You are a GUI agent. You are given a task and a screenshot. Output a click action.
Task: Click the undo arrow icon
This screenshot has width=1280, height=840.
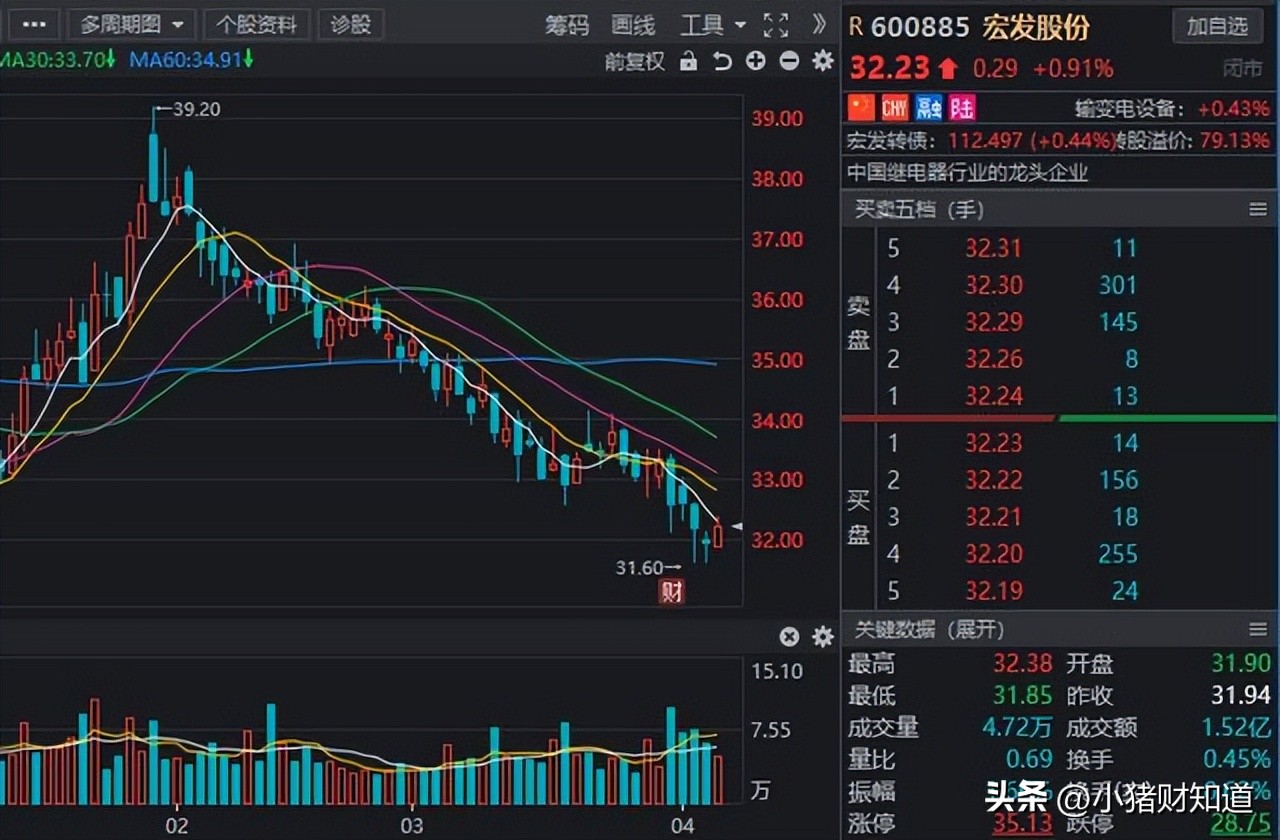point(722,61)
